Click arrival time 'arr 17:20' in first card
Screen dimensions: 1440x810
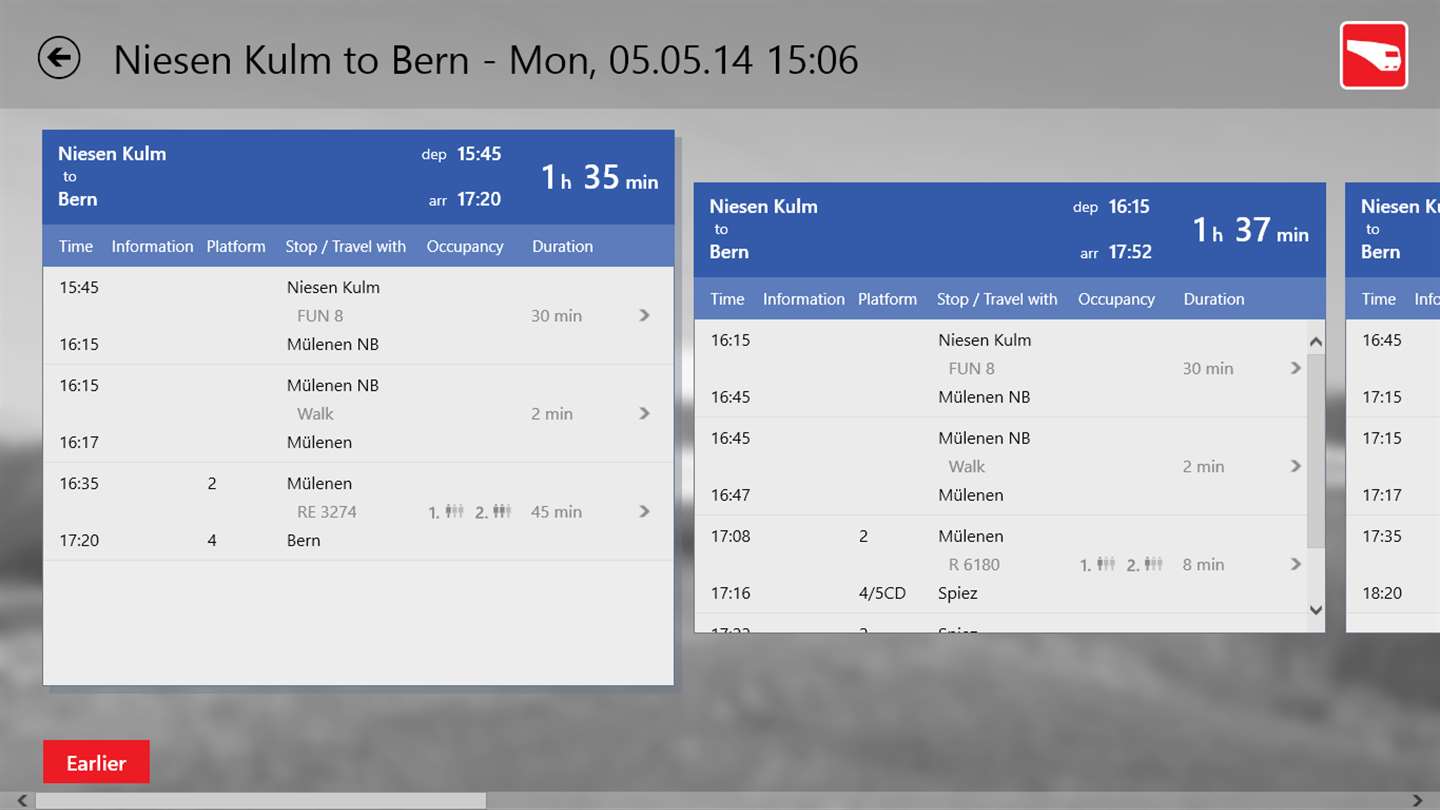464,199
